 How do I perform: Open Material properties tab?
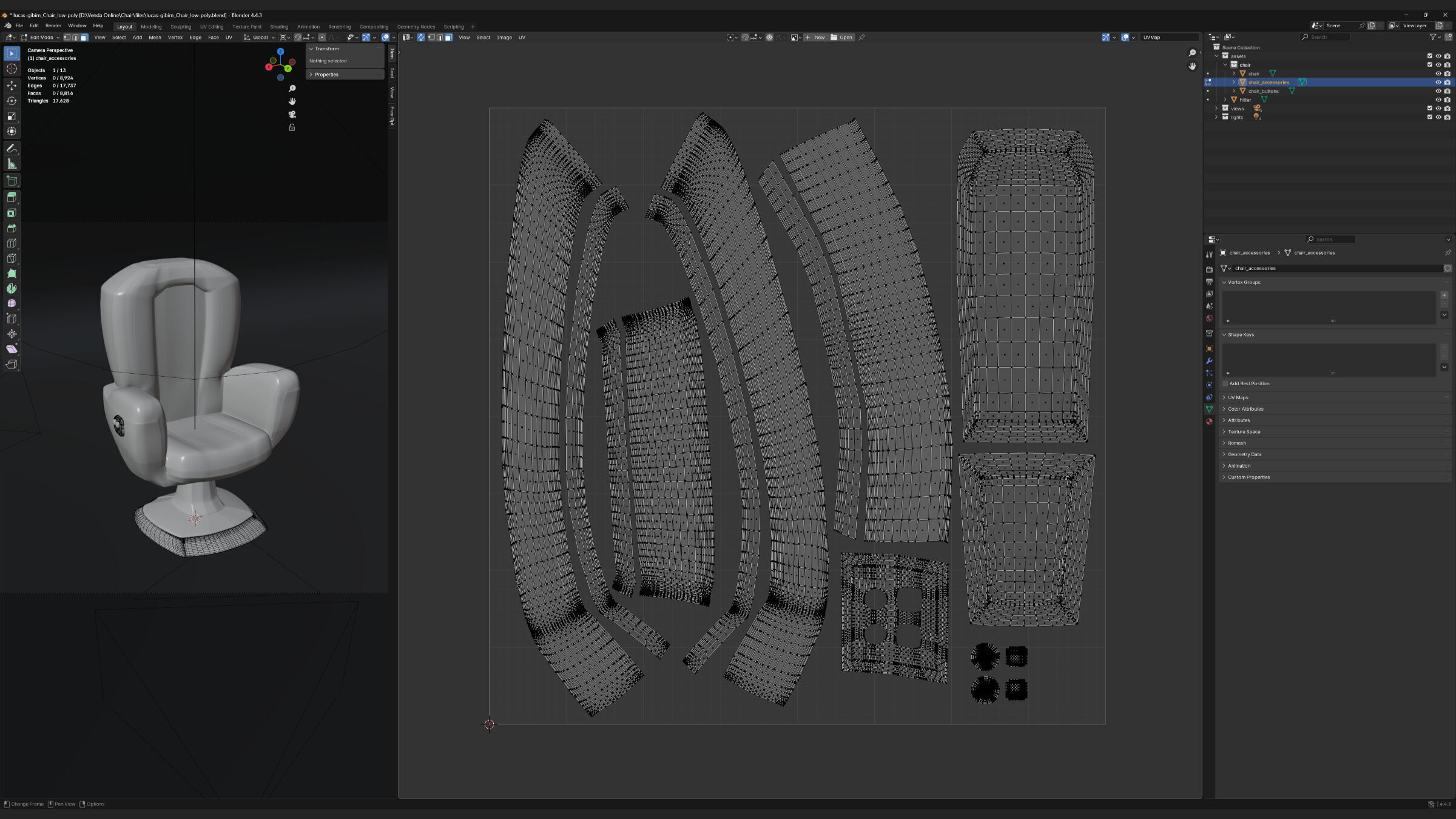1209,422
